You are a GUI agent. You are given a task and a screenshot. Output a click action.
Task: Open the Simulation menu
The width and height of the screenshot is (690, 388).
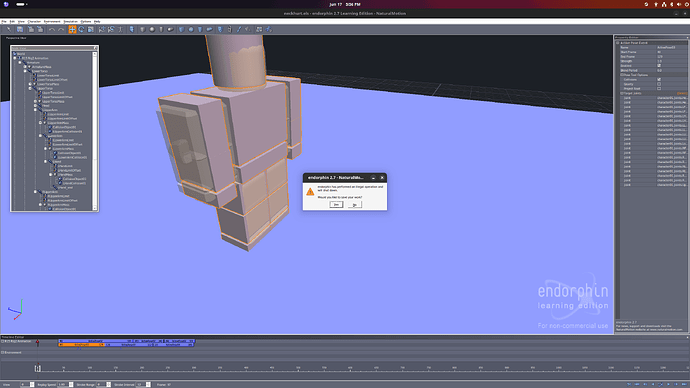[70, 21]
